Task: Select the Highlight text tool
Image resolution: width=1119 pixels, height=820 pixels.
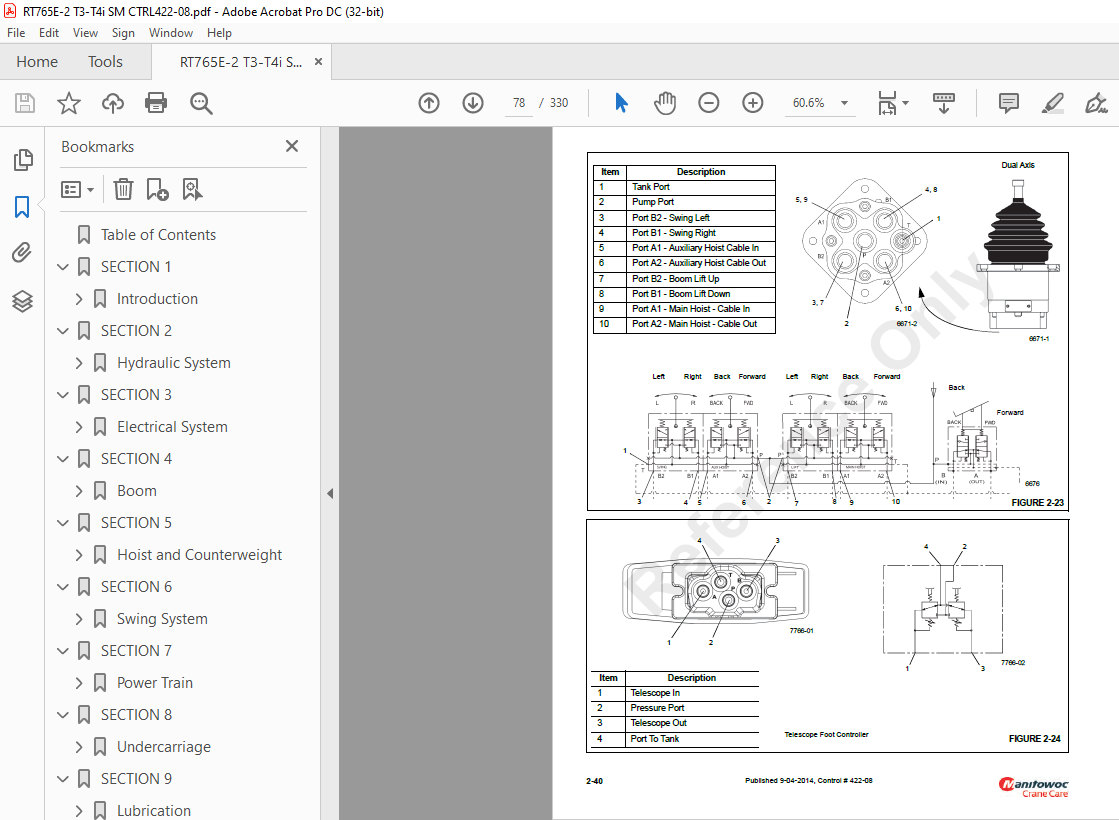Action: (1053, 103)
